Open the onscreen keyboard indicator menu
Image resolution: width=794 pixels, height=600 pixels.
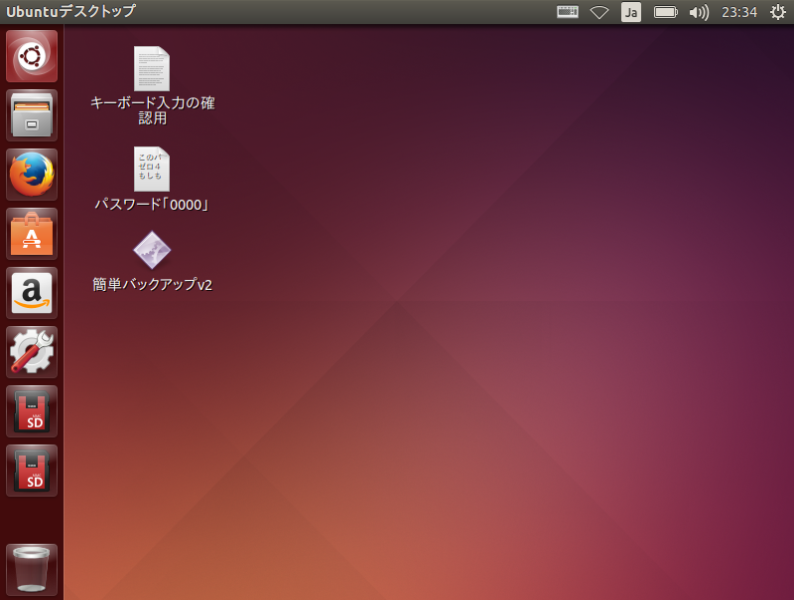click(567, 12)
